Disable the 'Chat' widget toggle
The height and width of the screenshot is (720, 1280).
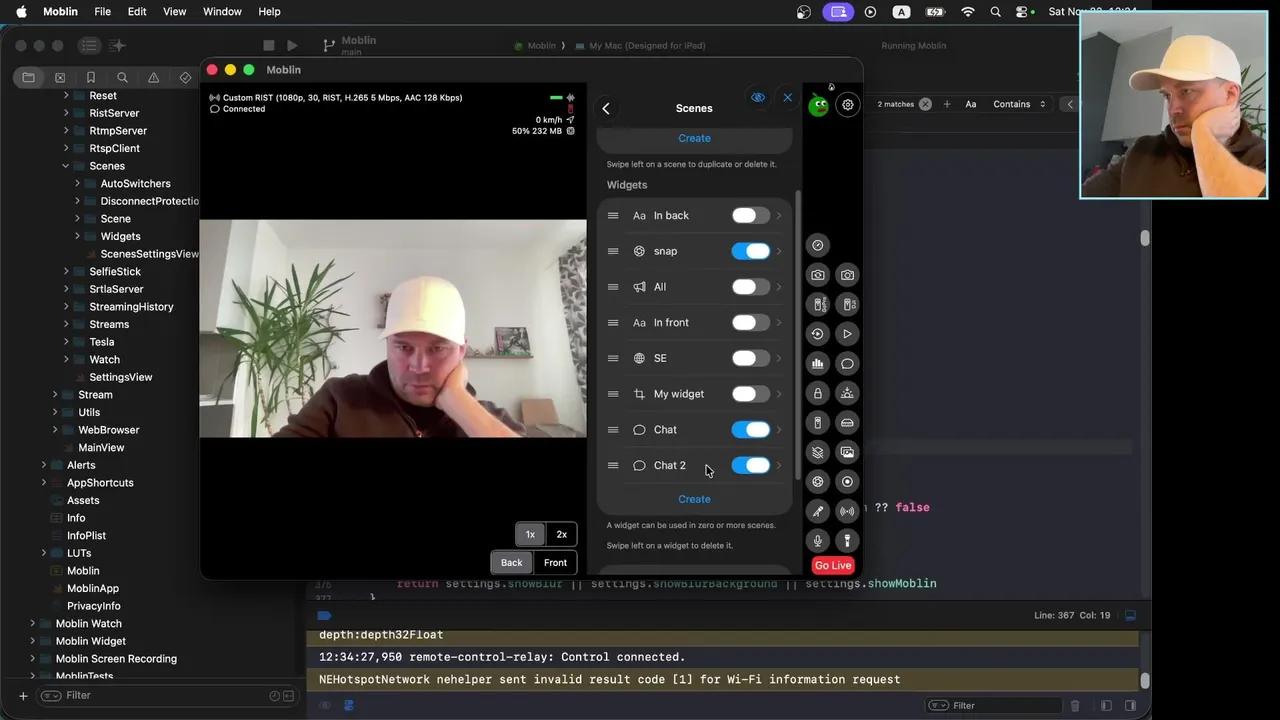[750, 430]
